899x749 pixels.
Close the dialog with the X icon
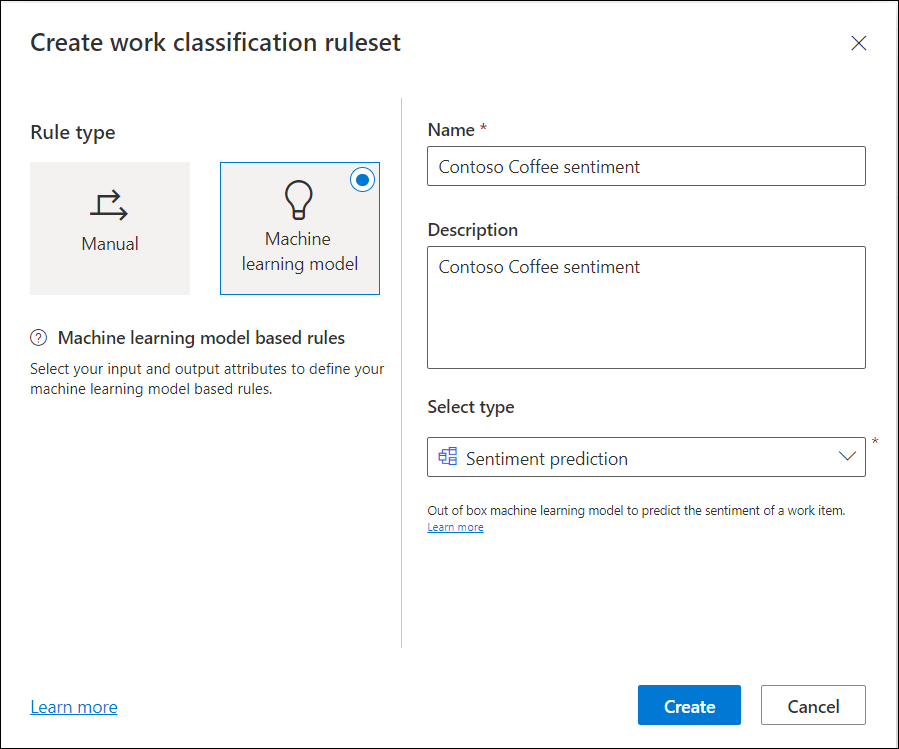(858, 43)
